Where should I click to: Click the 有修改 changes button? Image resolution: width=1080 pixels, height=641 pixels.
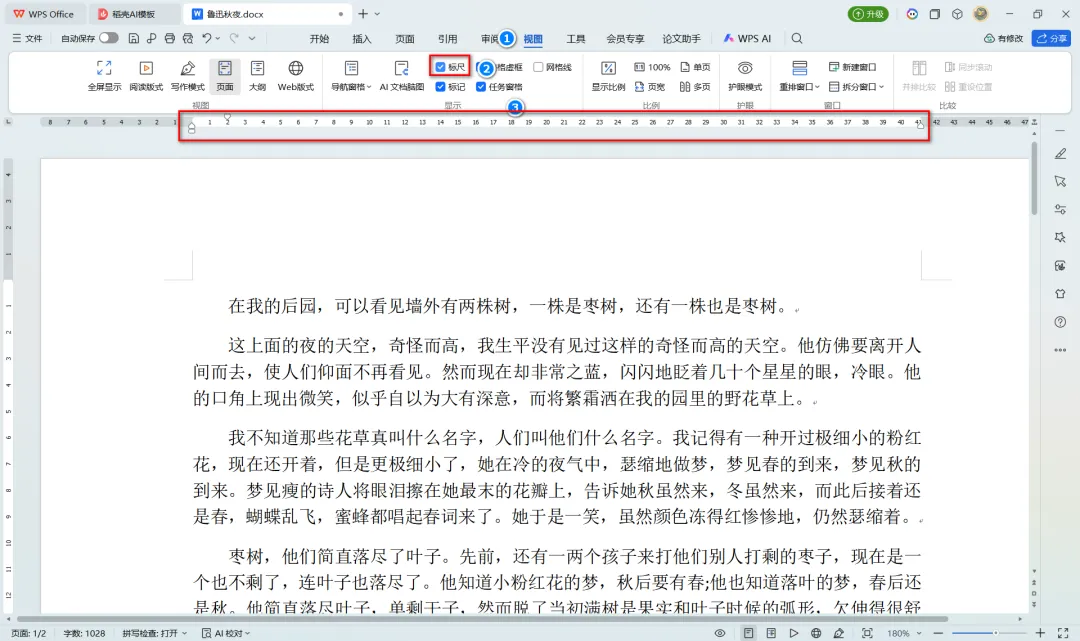(x=1004, y=39)
